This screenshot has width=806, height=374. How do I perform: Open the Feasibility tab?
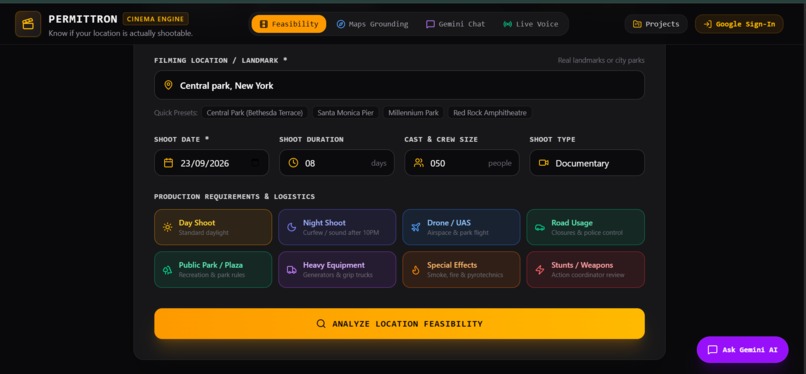click(x=288, y=24)
